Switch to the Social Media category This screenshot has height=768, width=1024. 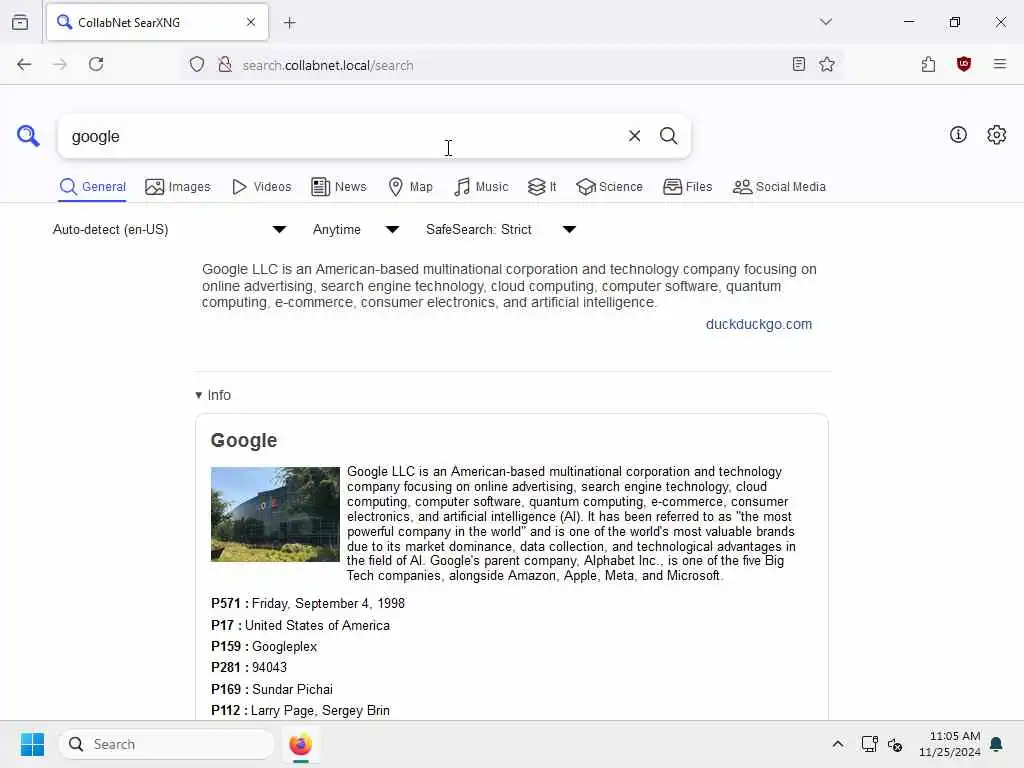coord(779,187)
